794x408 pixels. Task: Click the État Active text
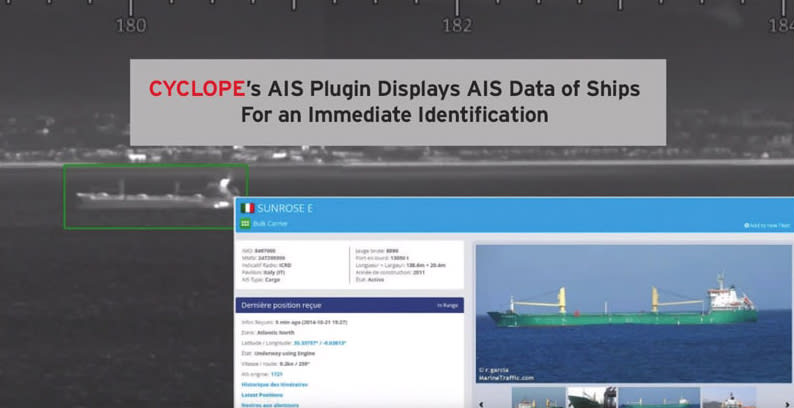pos(370,279)
